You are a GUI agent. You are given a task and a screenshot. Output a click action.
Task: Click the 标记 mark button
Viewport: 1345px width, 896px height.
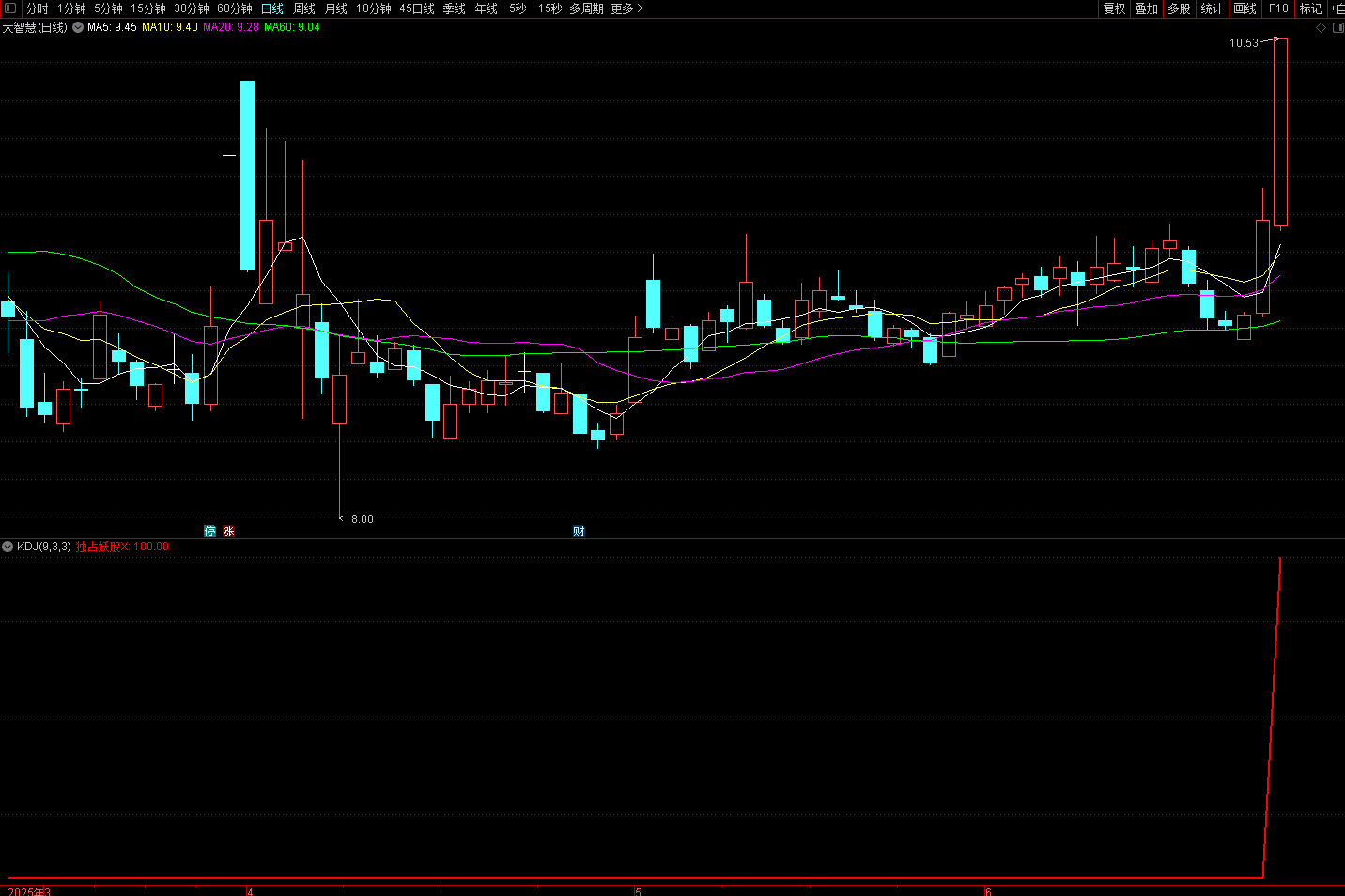(x=1310, y=8)
